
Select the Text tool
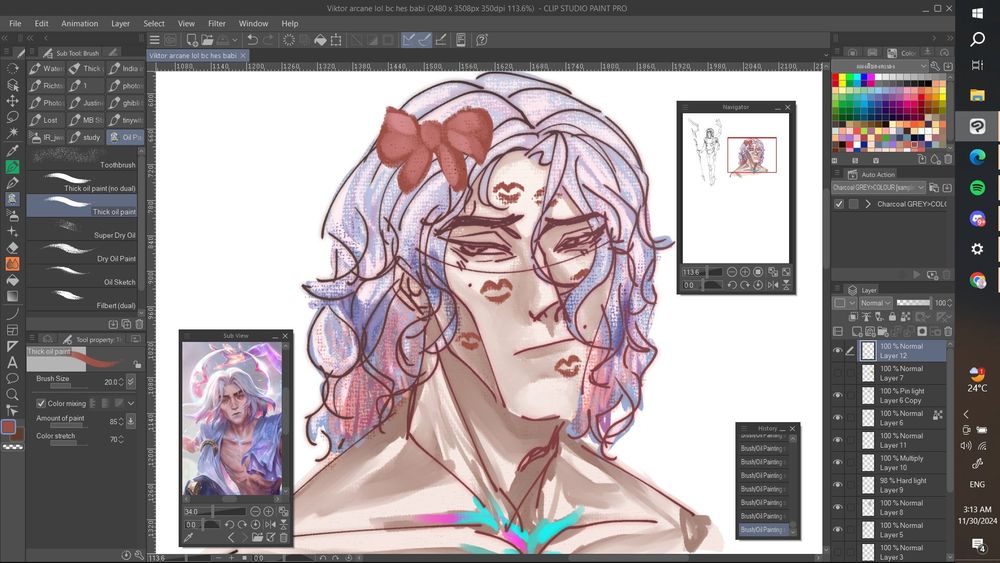point(12,362)
